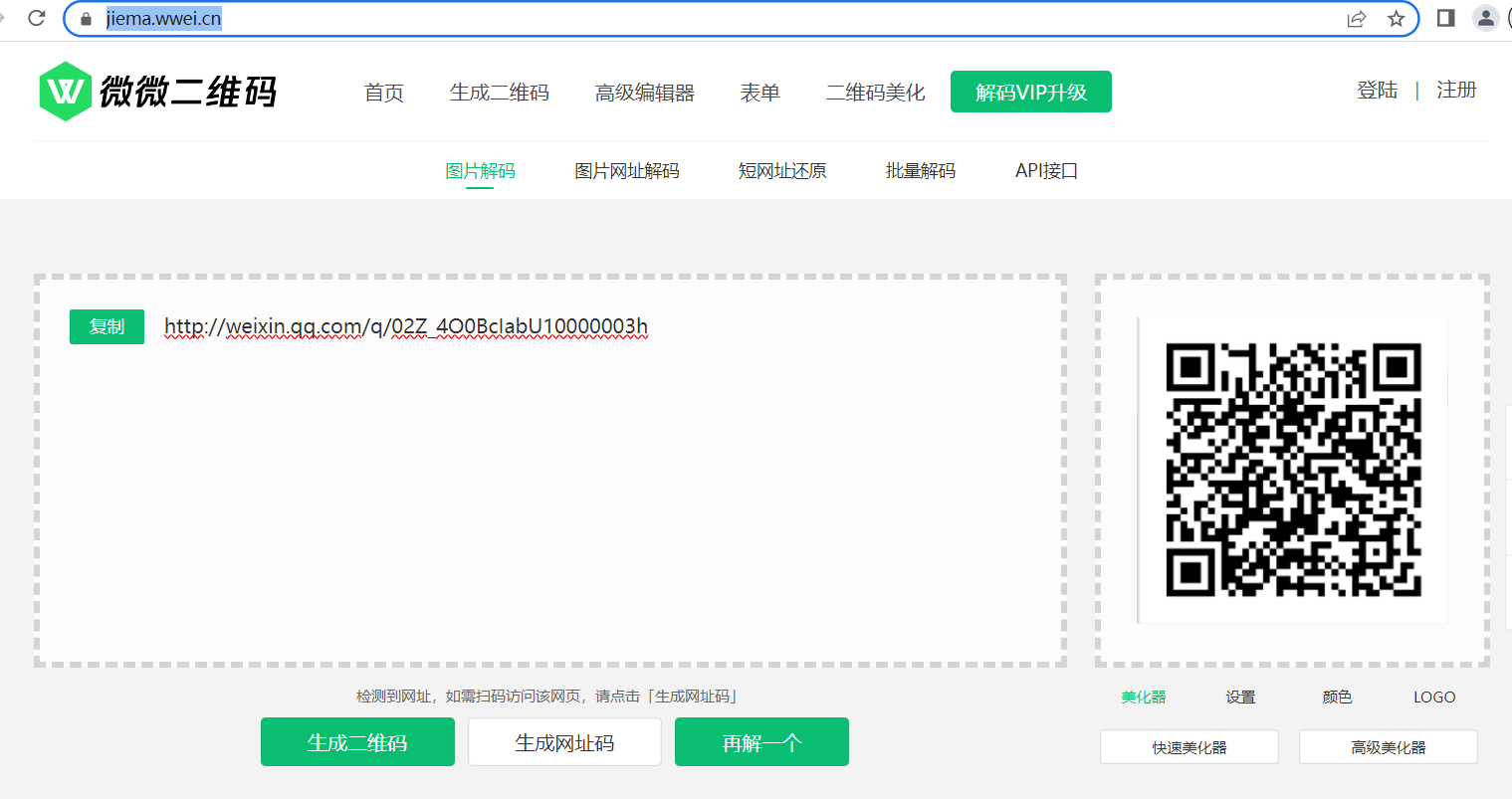Click the 生成网址码 button
This screenshot has height=799, width=1512.
pos(564,742)
